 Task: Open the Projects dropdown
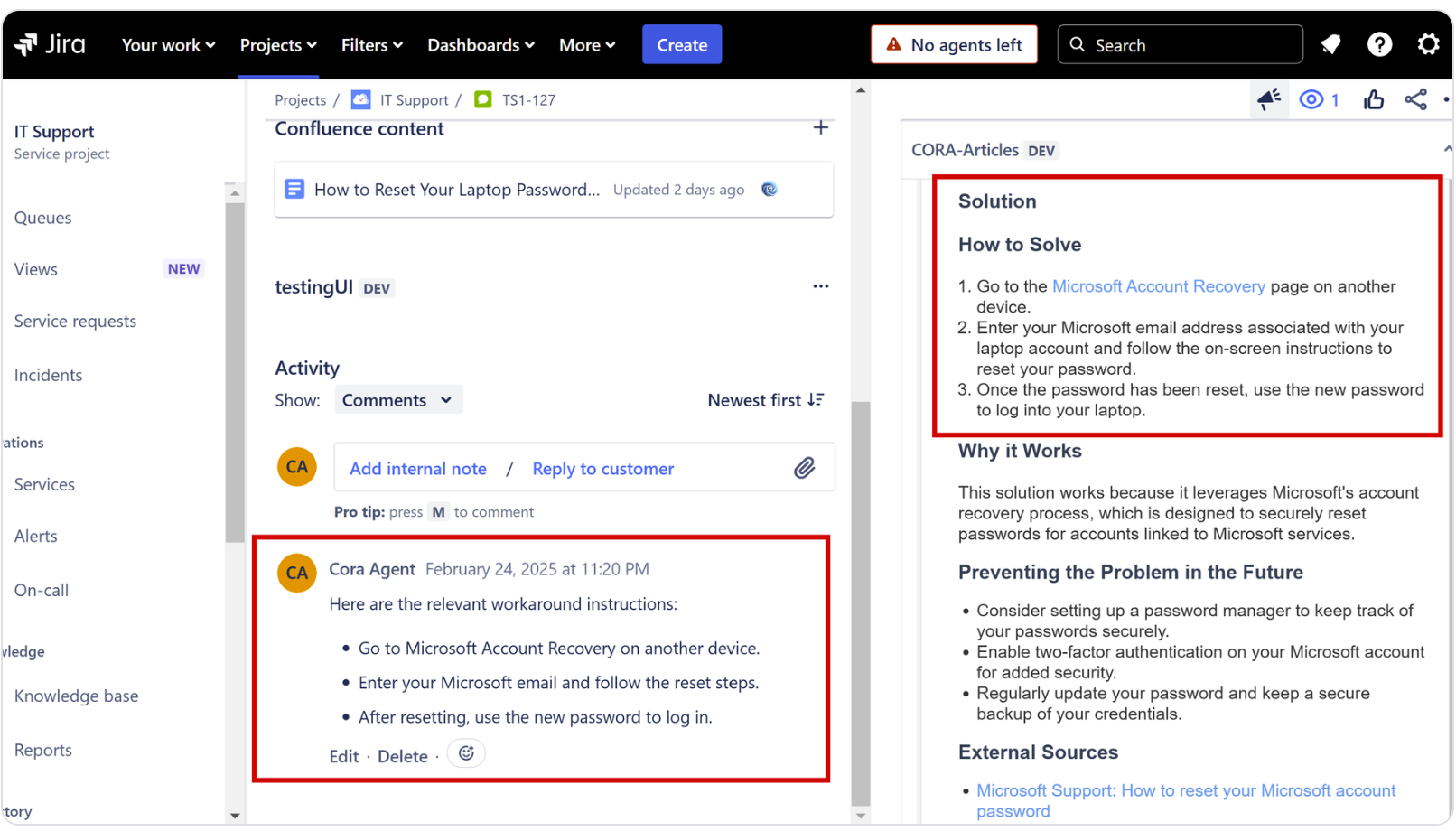pos(278,45)
